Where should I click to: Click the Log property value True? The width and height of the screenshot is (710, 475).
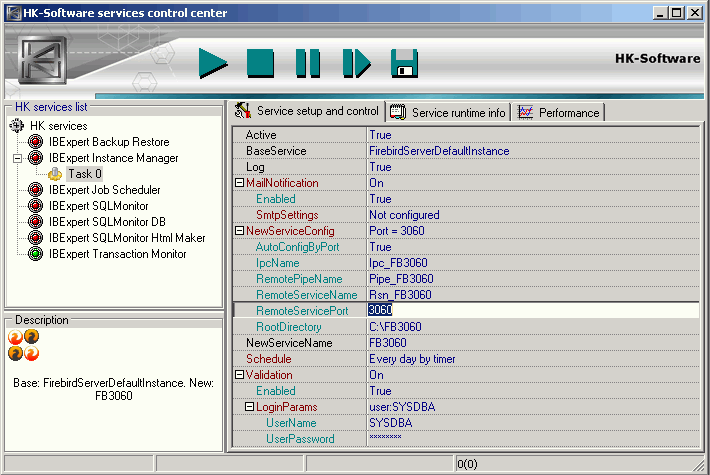[x=380, y=167]
